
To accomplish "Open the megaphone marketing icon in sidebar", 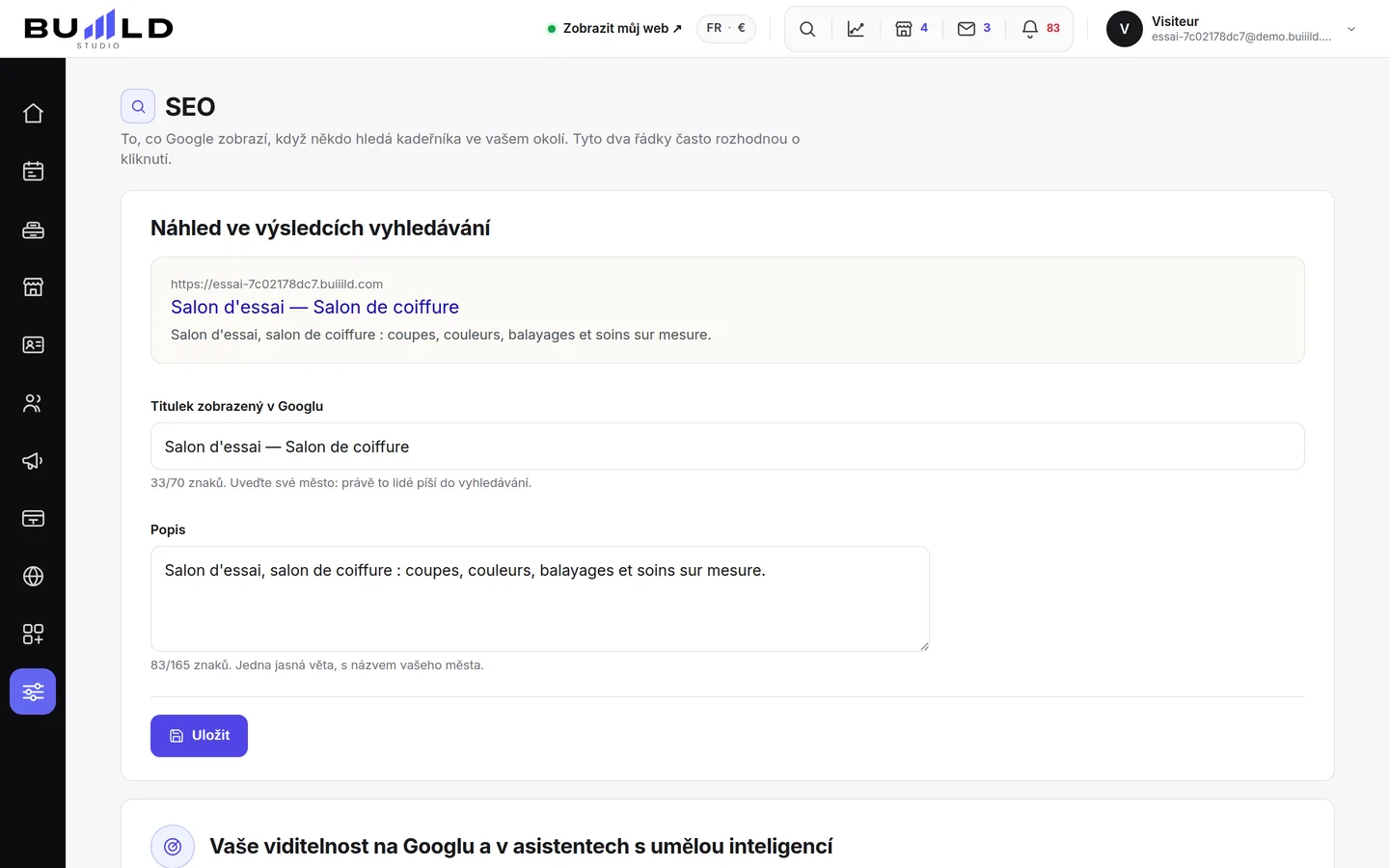I will 33,461.
